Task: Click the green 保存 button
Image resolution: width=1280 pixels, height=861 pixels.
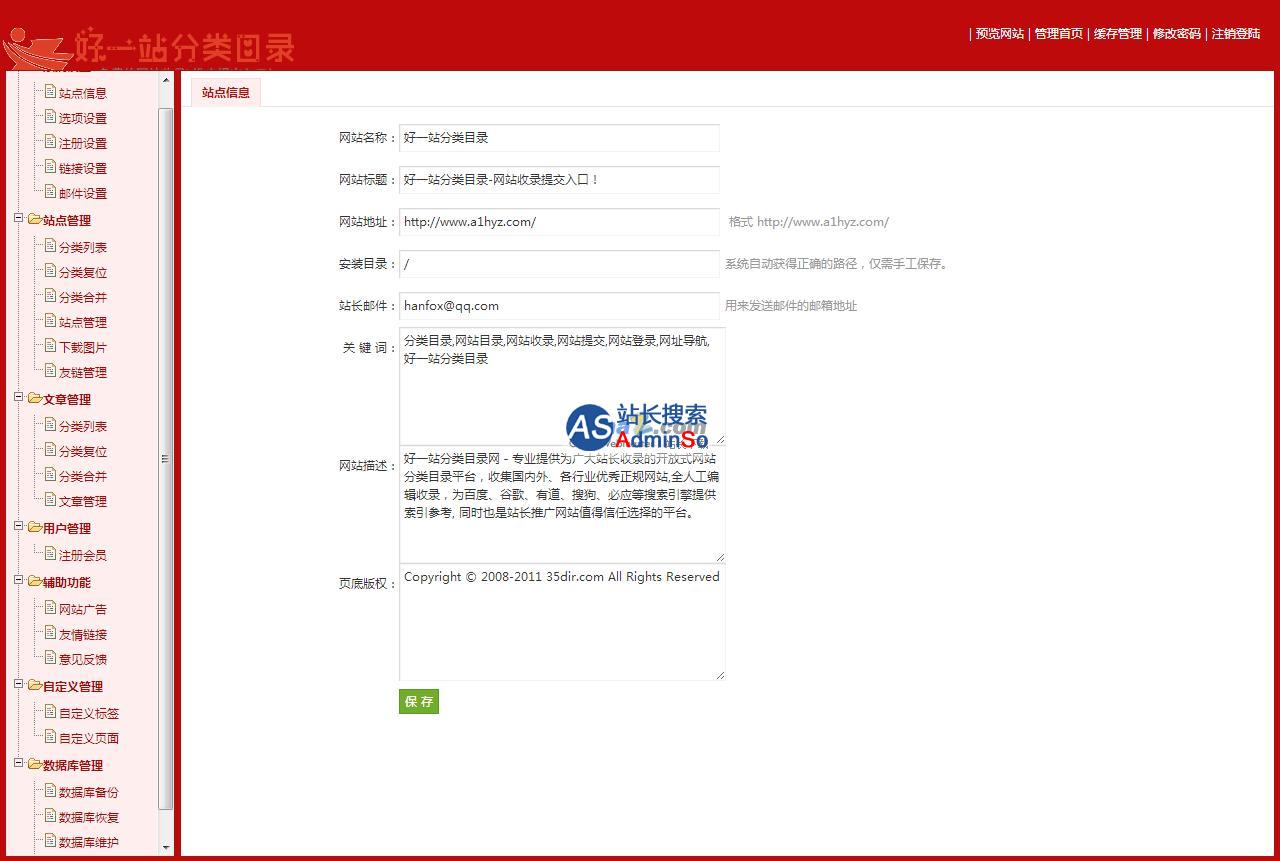Action: pos(419,702)
